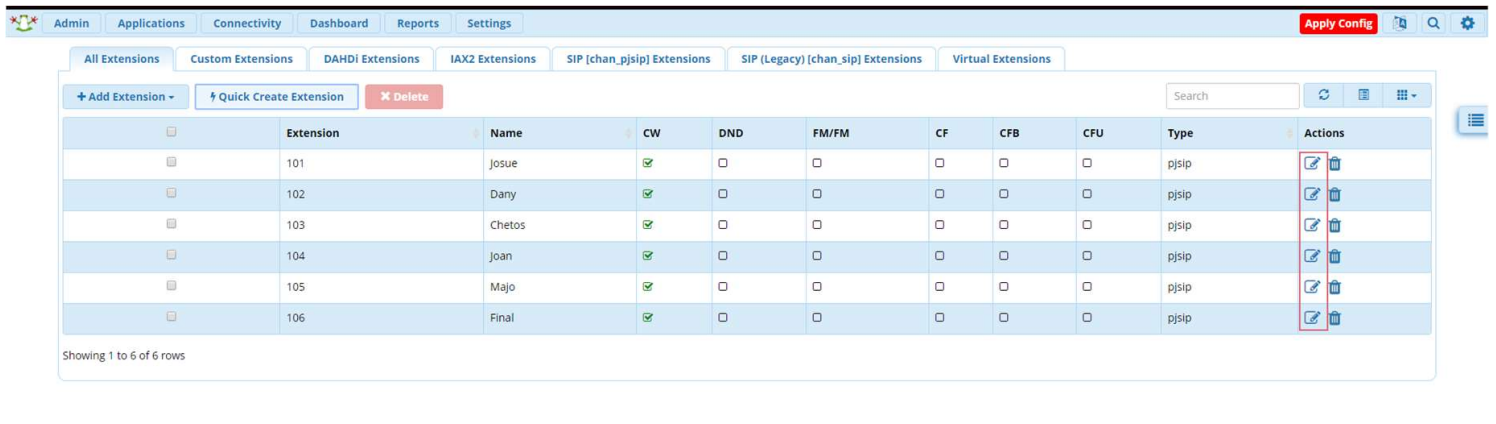1496x424 pixels.
Task: Open the Admin menu
Action: click(71, 23)
